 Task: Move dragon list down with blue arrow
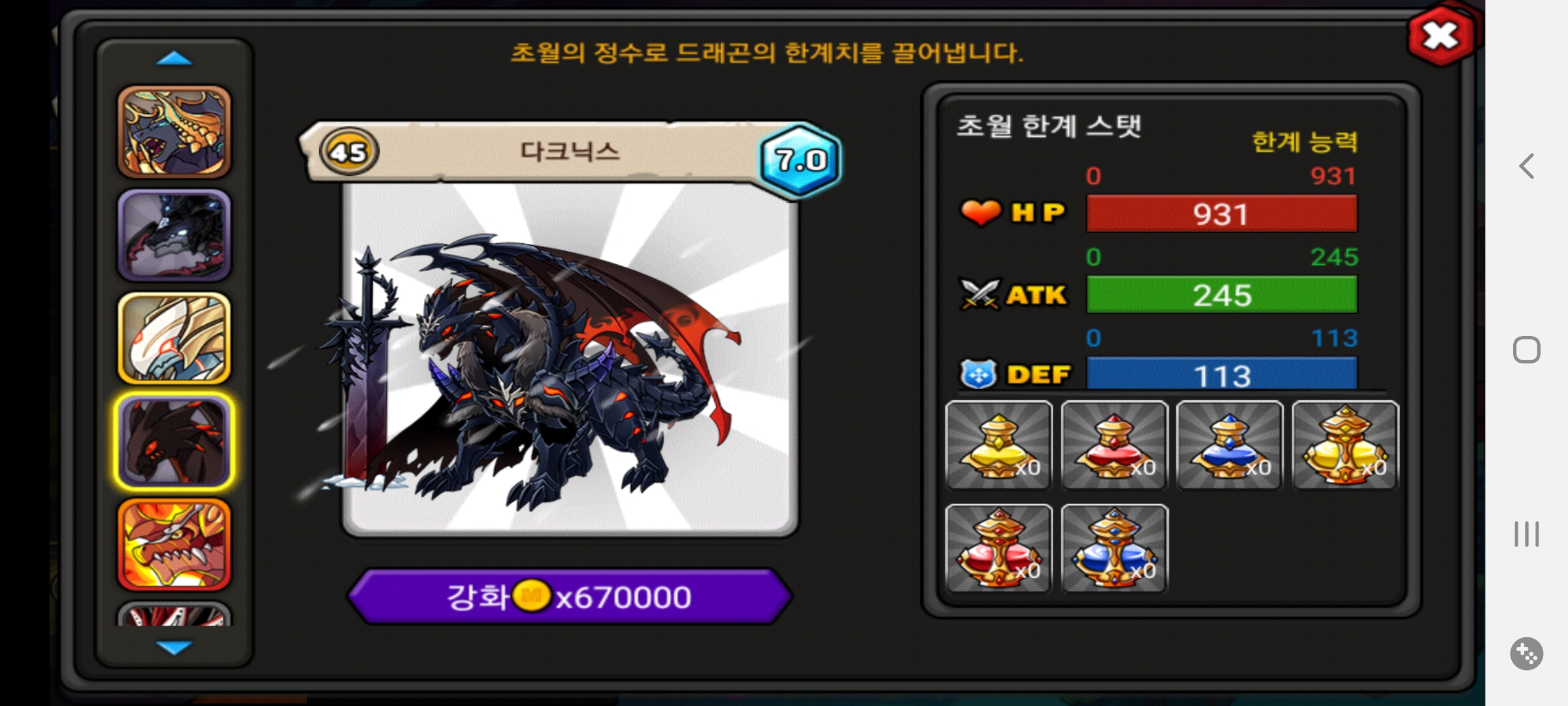[x=174, y=647]
